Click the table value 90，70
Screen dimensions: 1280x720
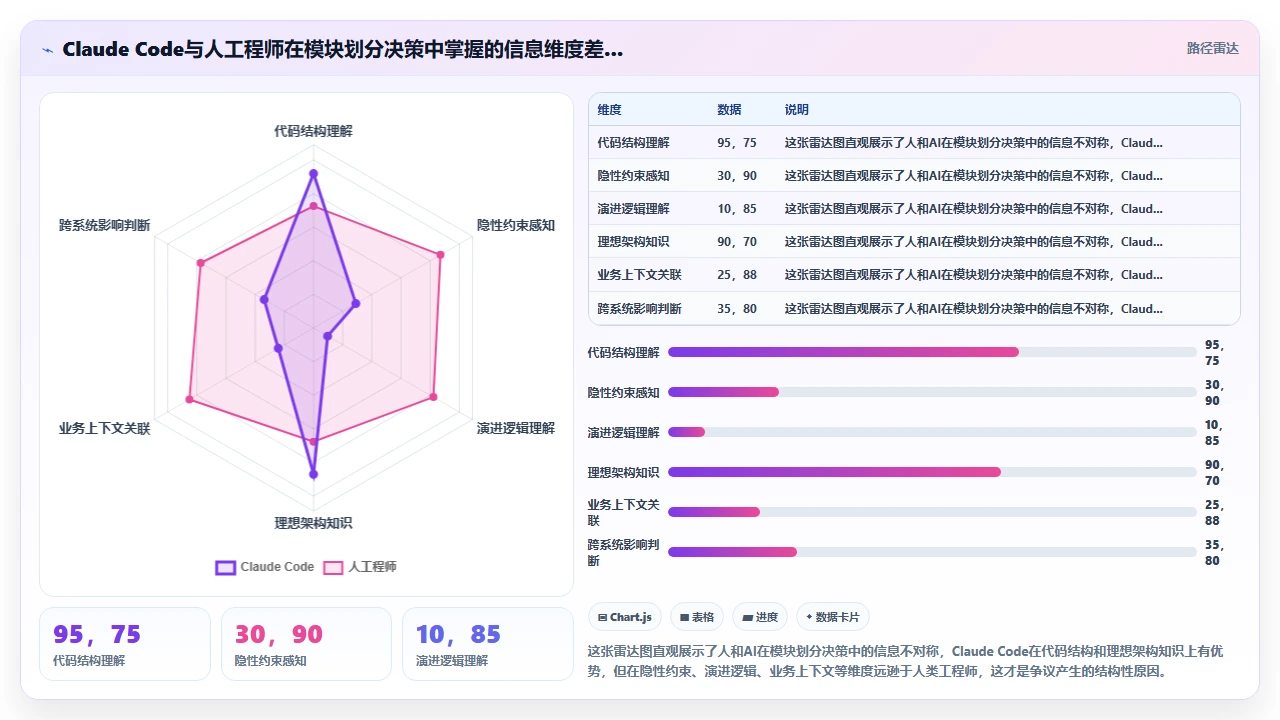tap(737, 242)
